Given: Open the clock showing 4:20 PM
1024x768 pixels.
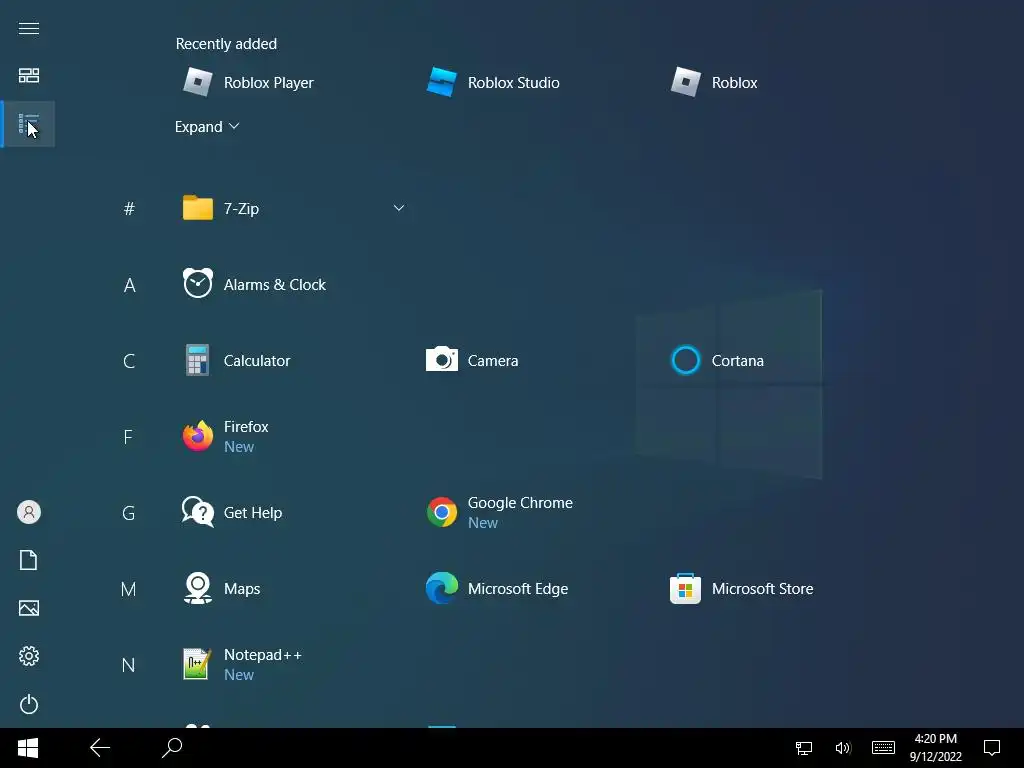Looking at the screenshot, I should [x=936, y=748].
